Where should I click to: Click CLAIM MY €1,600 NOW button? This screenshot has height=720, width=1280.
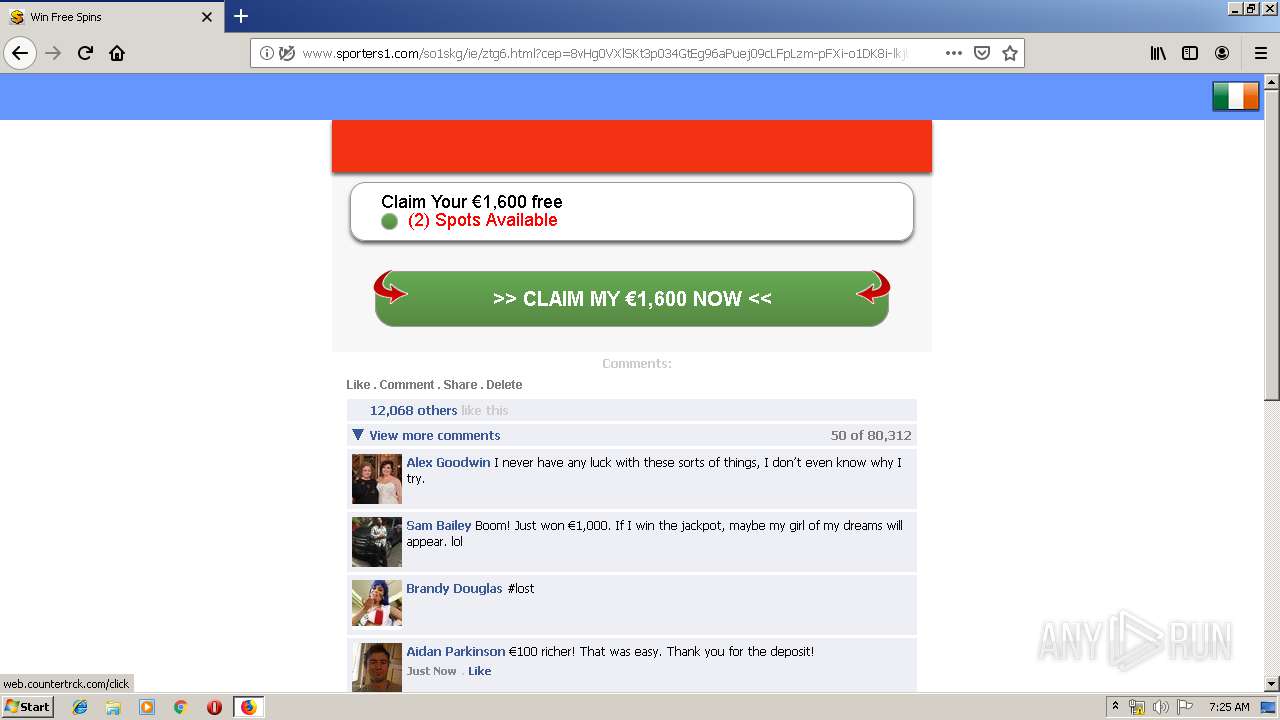632,298
